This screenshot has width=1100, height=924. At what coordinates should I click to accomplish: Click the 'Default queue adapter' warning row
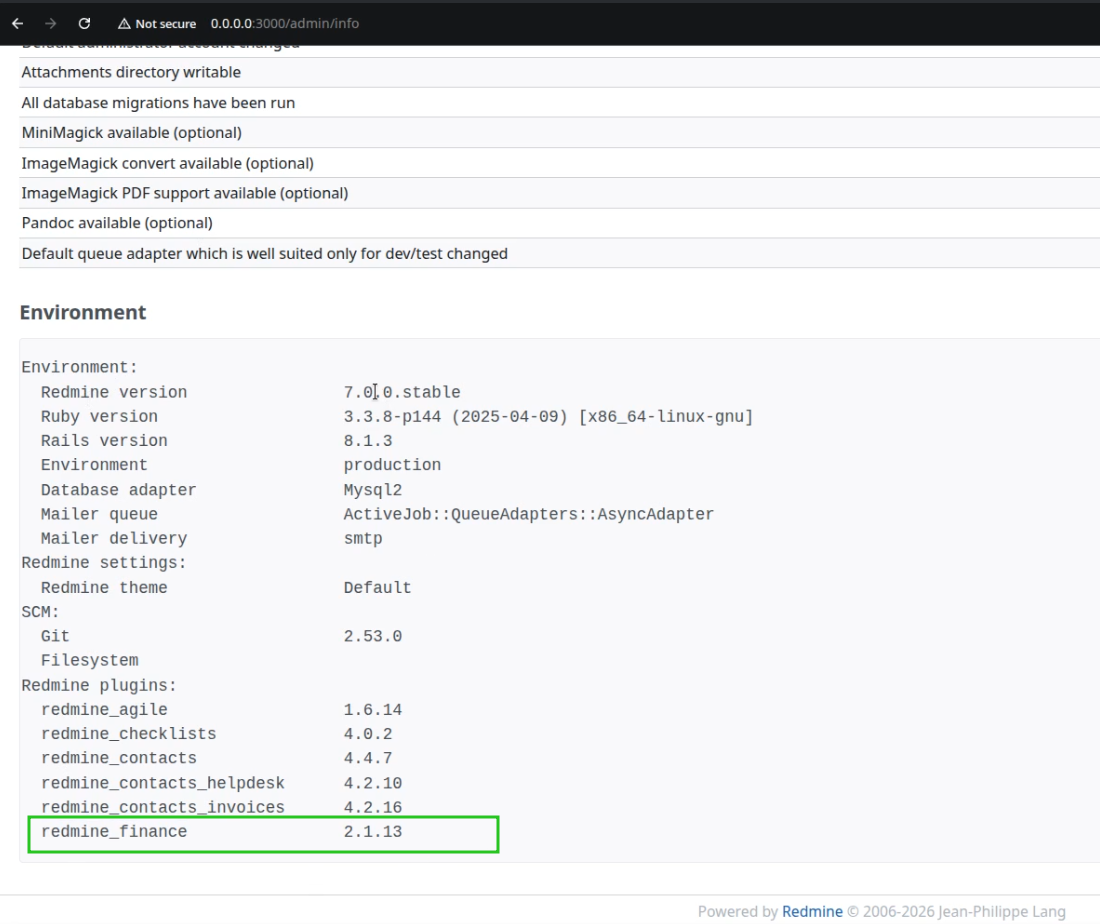tap(559, 253)
